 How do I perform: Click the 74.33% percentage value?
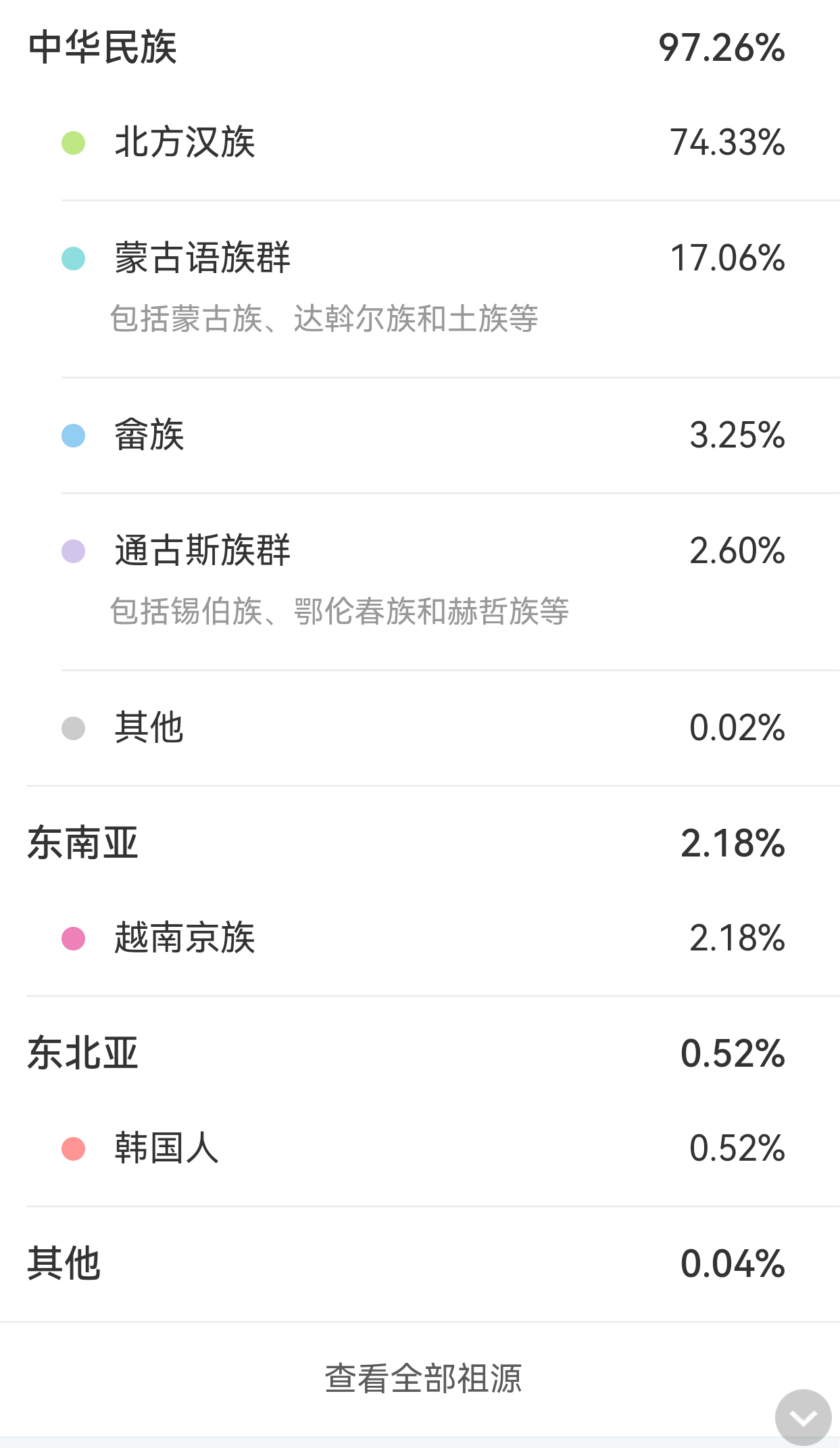coord(728,143)
